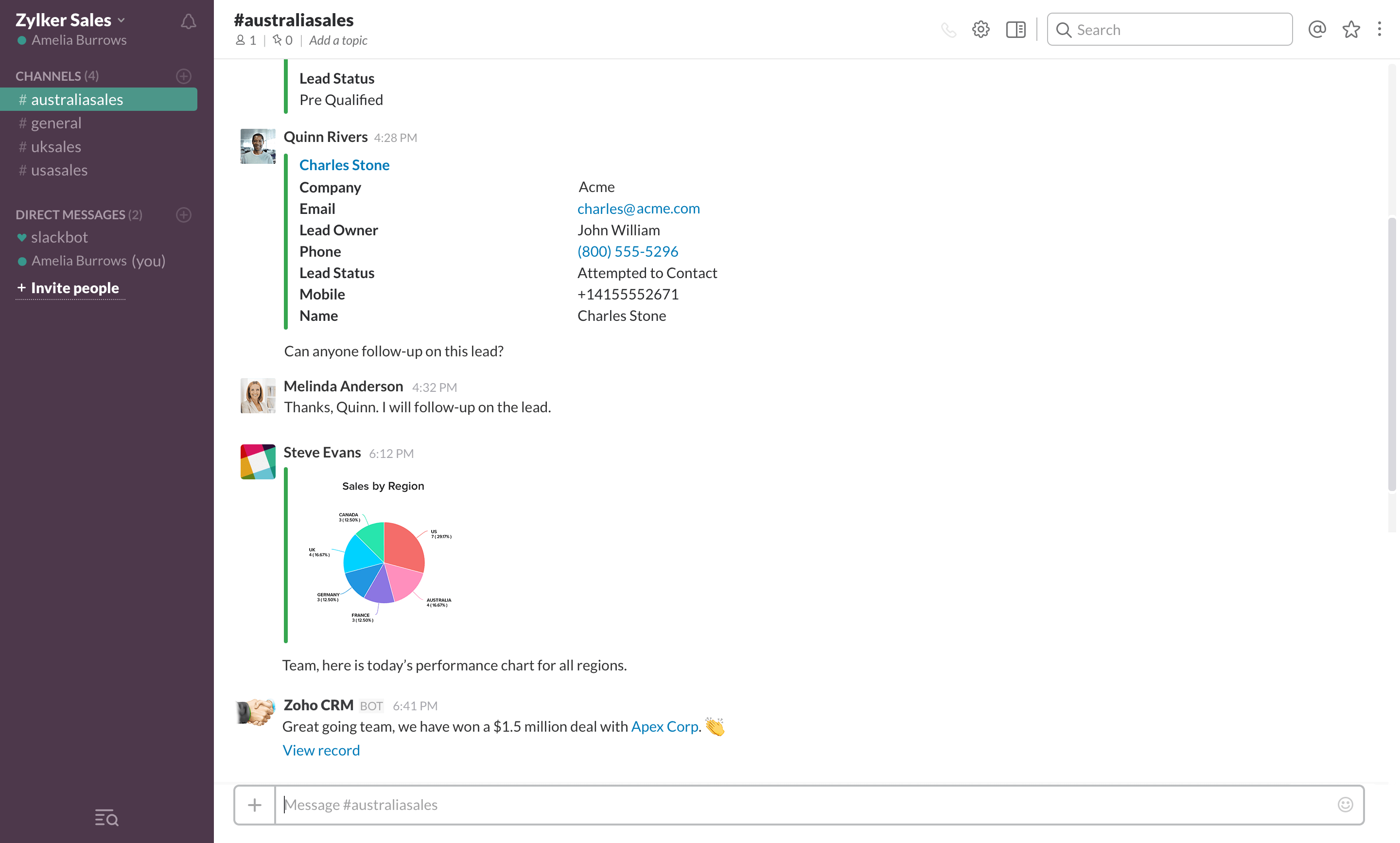Open channel settings gear icon

point(980,30)
